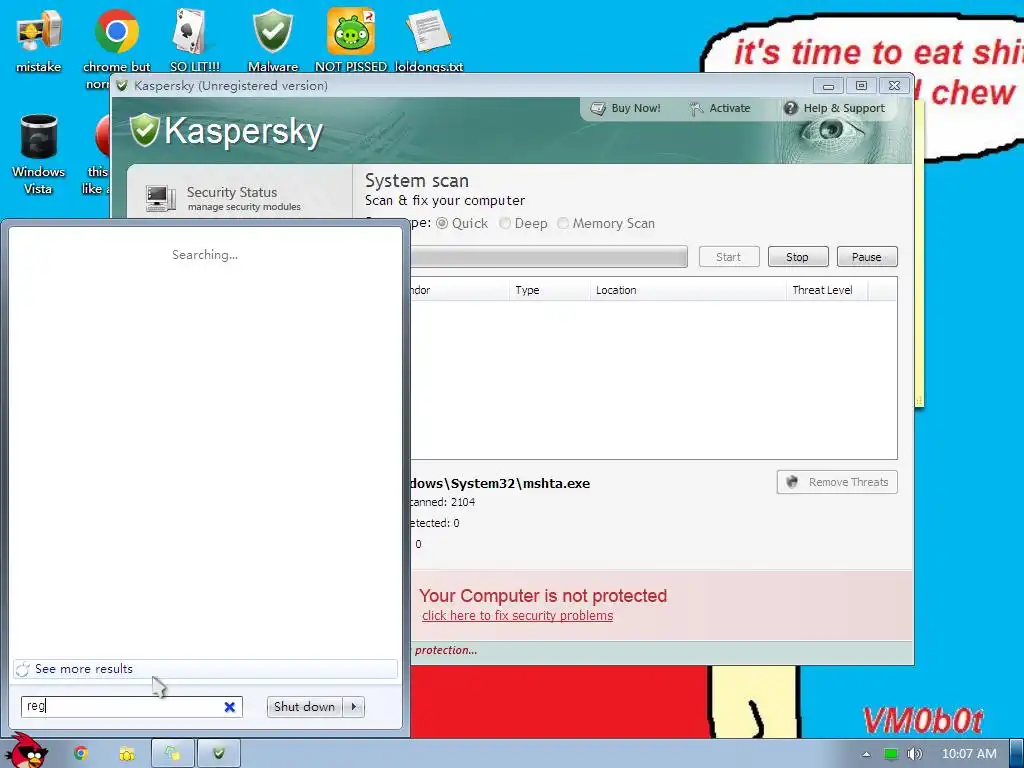Click 'click here to fix security problems' link
The height and width of the screenshot is (768, 1024).
[x=517, y=616]
